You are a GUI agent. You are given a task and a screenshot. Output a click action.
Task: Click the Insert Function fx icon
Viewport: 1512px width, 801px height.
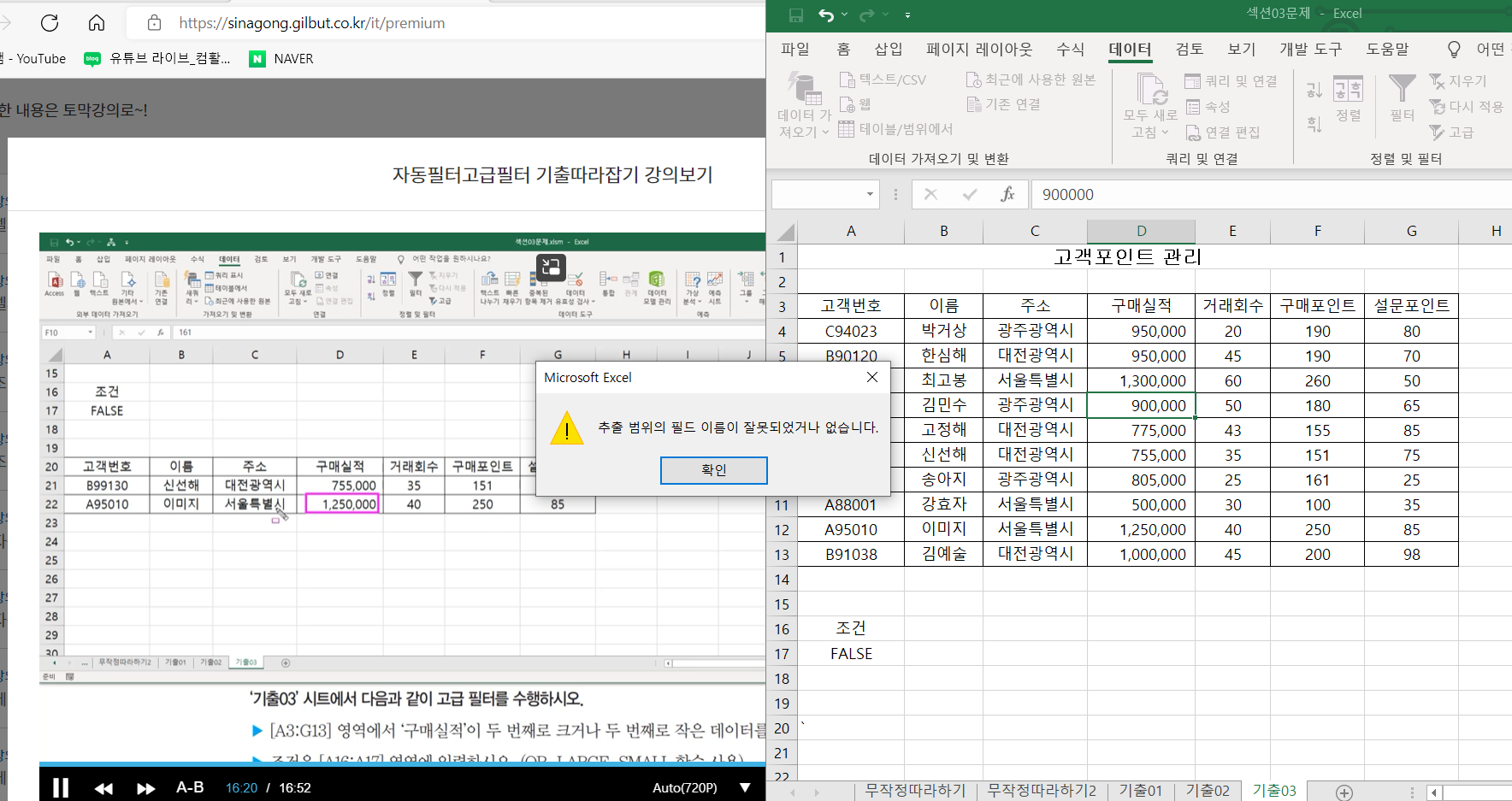pos(1007,194)
